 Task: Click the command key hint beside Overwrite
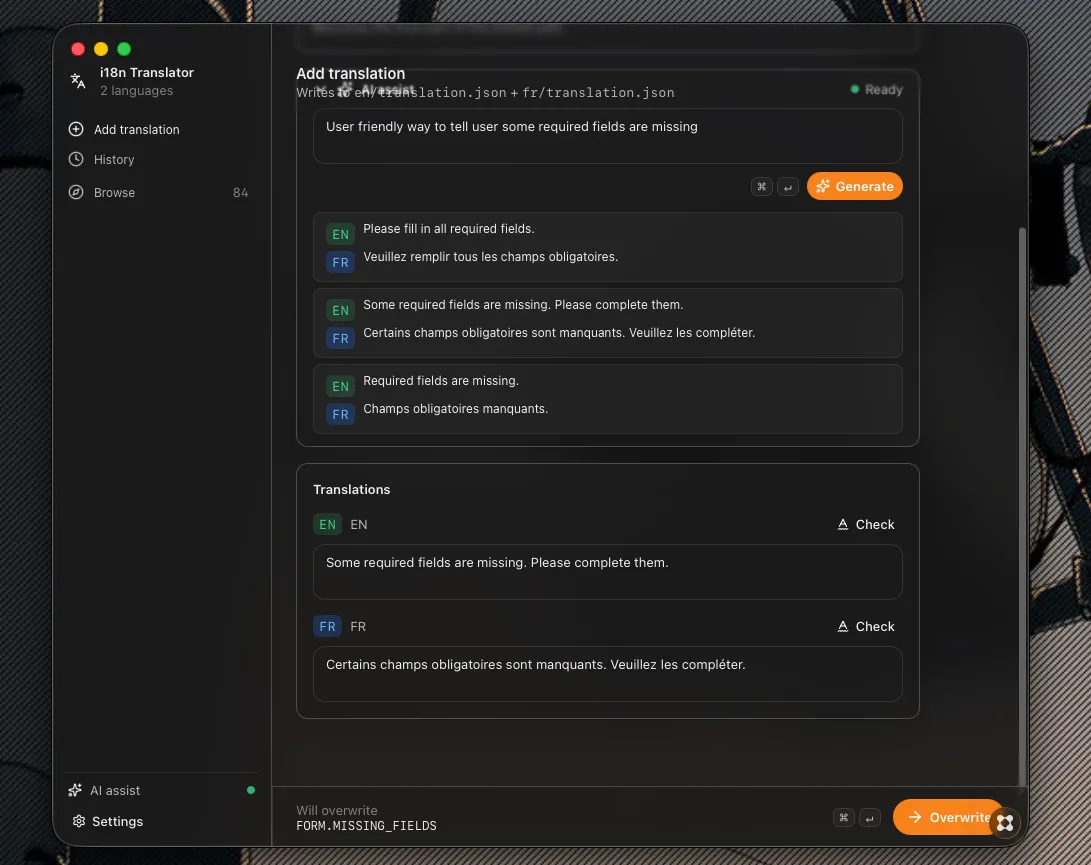(x=843, y=818)
